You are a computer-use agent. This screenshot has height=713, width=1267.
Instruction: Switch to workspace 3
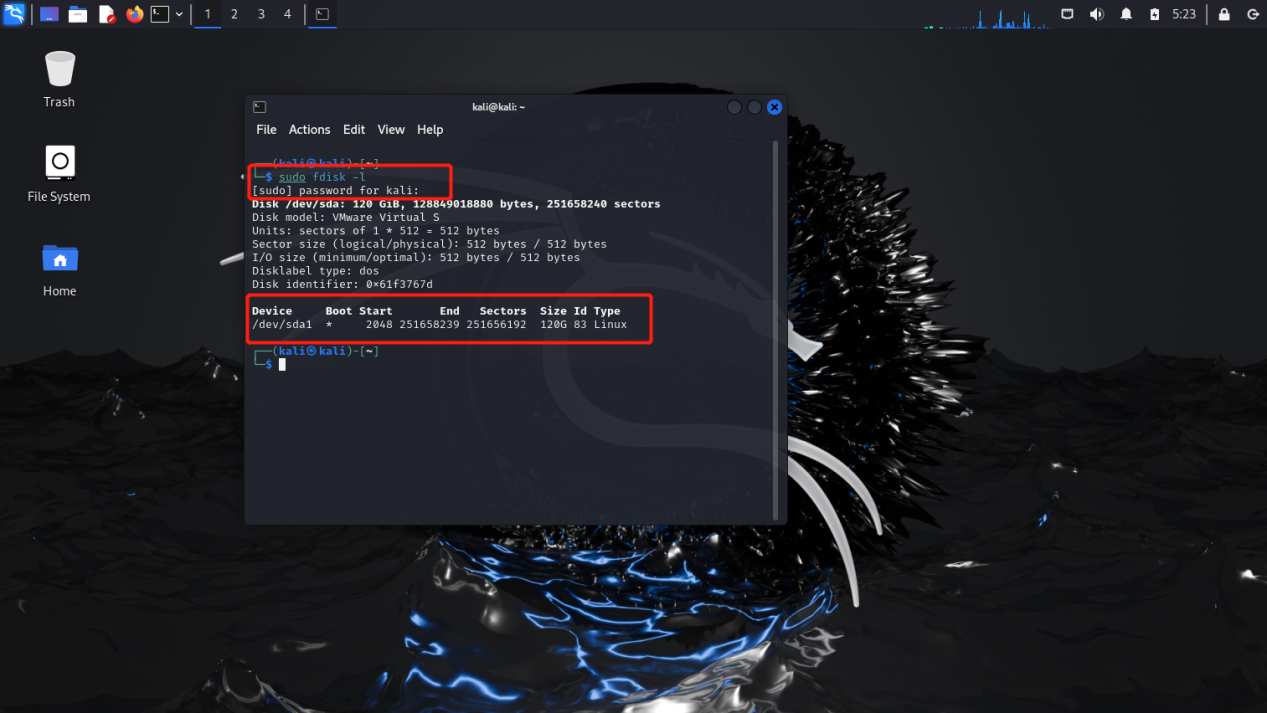[x=261, y=14]
